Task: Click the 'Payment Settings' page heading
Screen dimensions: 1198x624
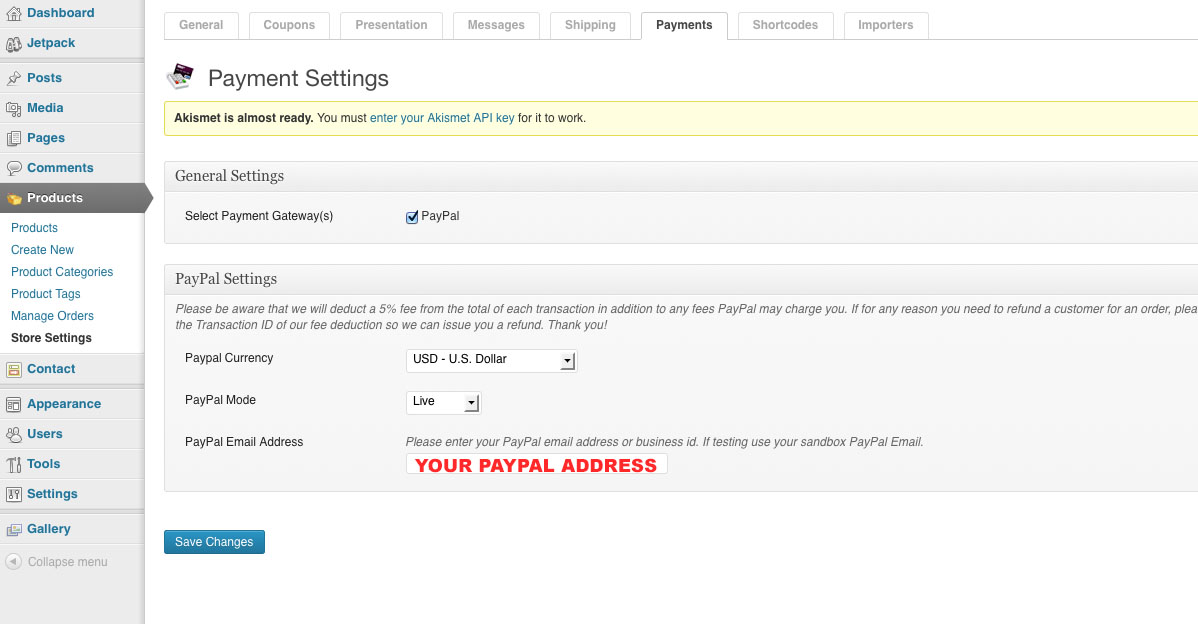Action: pos(298,78)
